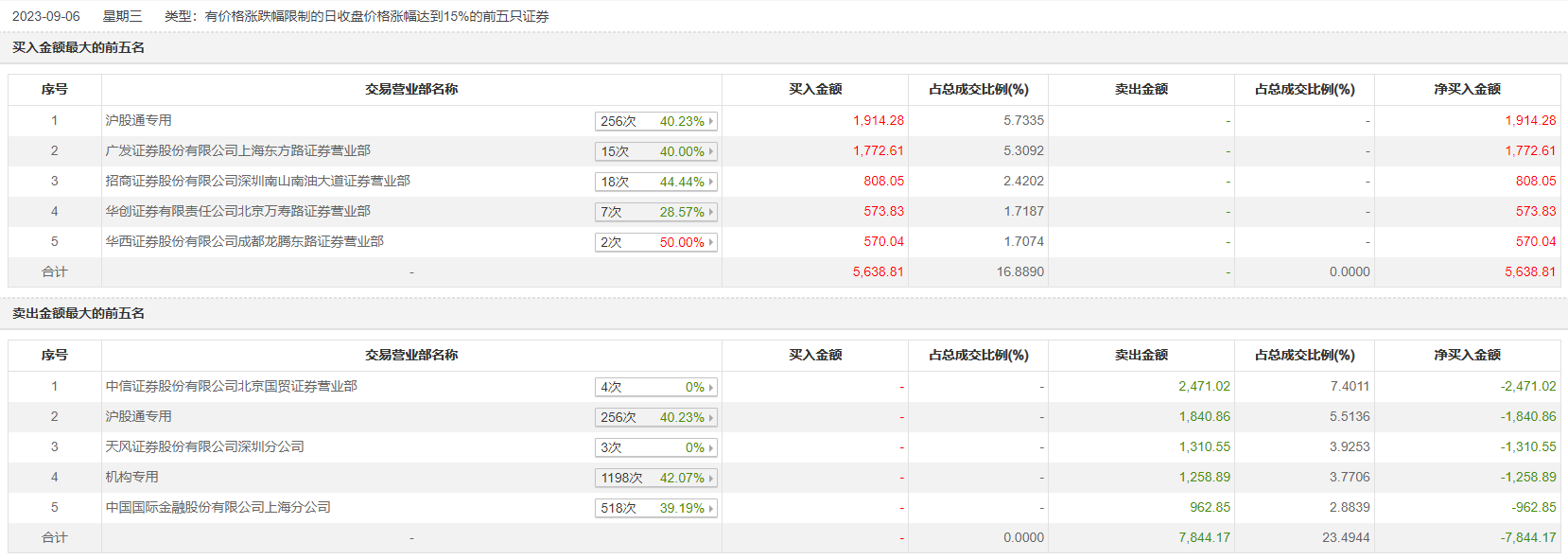The width and height of the screenshot is (1568, 559).
Task: Open 沪股通专用 in the 买入金额最大的前五名 table
Action: click(138, 120)
